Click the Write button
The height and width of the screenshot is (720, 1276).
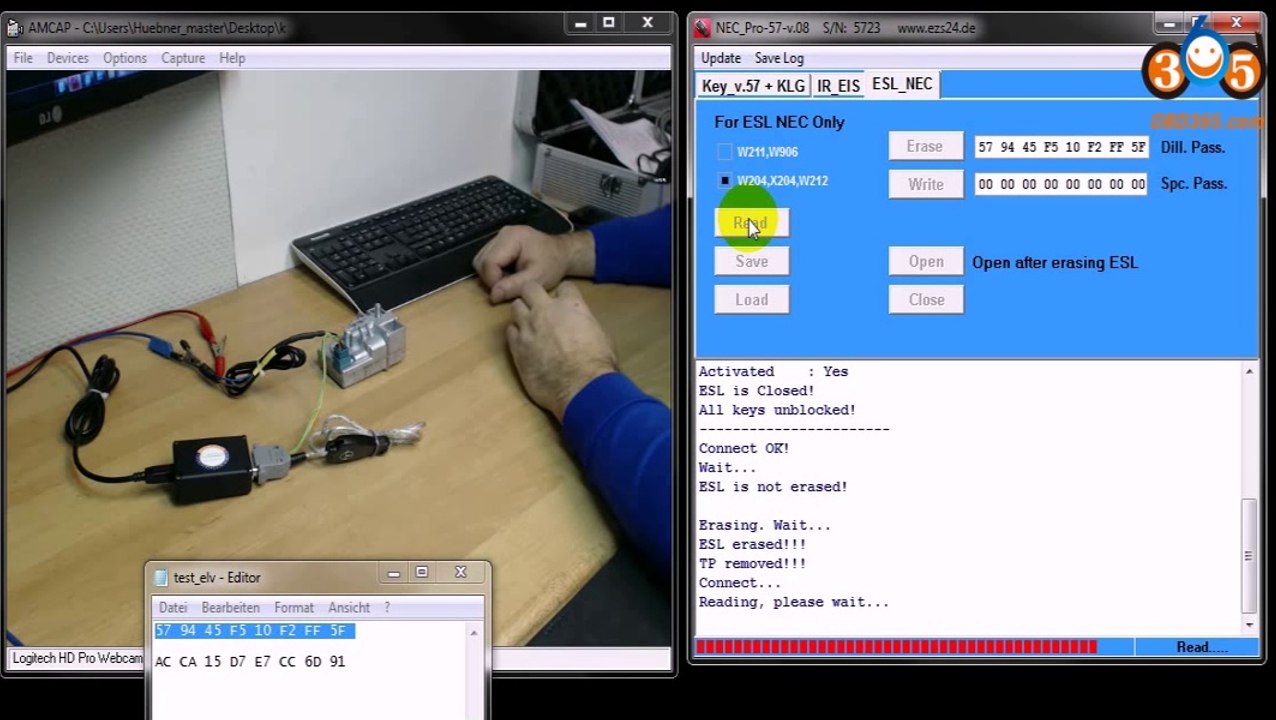(925, 184)
